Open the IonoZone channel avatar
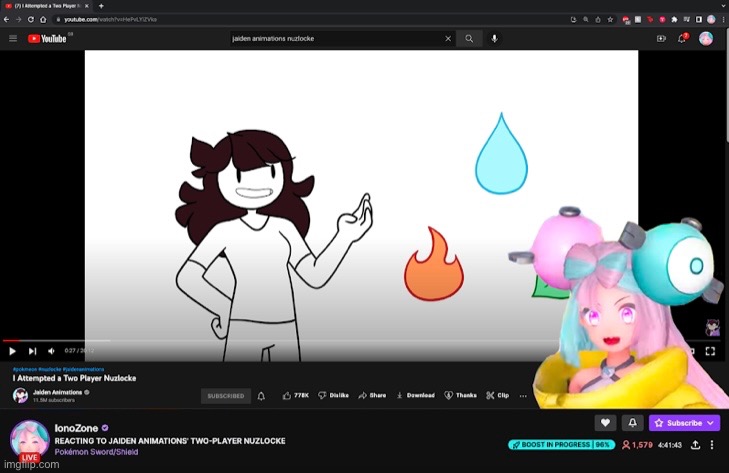Screen dimensions: 729x473 (30, 440)
